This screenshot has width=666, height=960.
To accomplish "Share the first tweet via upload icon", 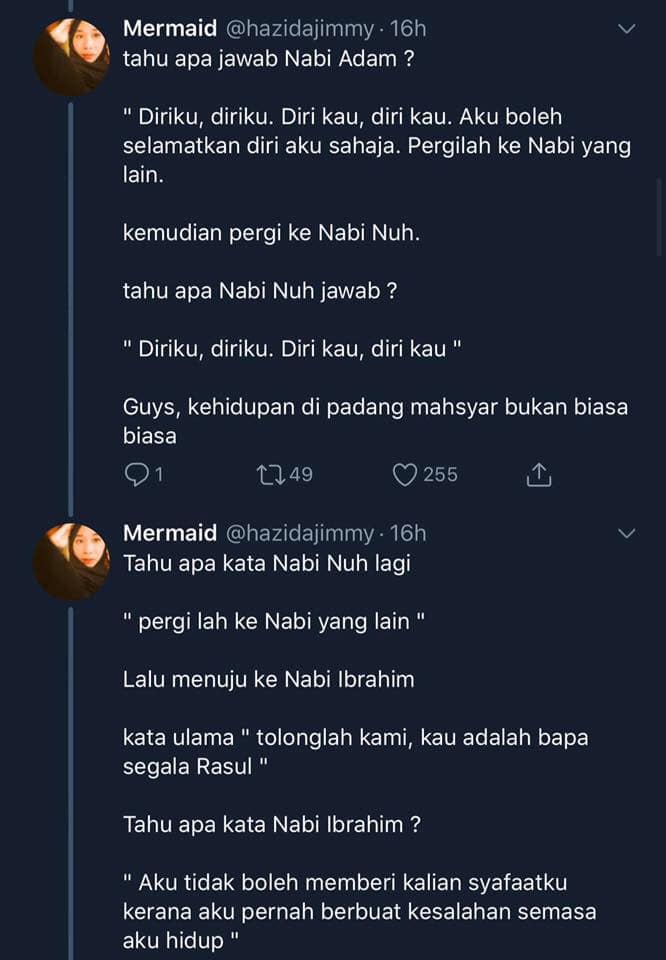I will coord(539,474).
